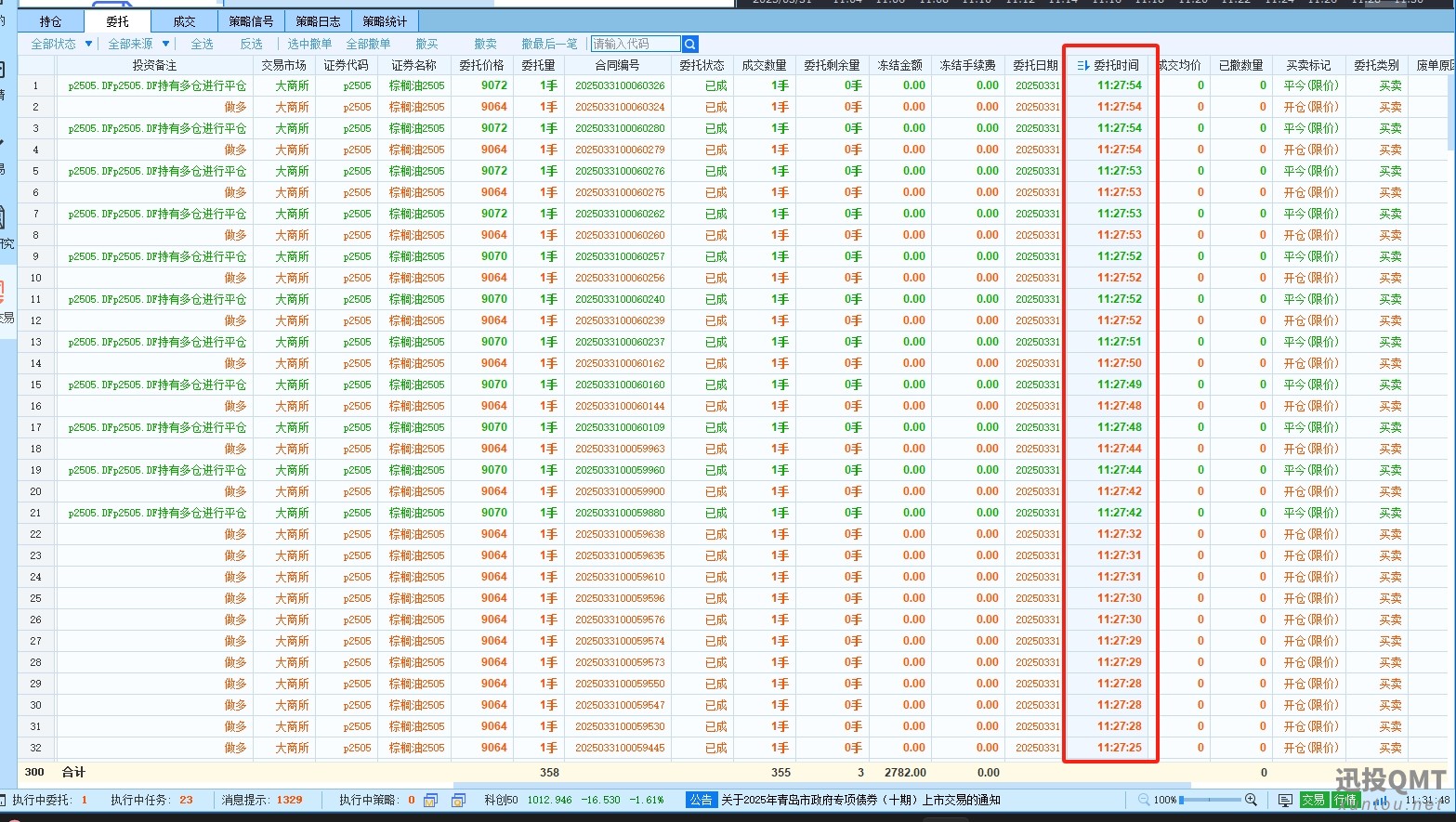This screenshot has width=1456, height=822.
Task: Switch to 交易 mode button in status bar
Action: 1313,800
